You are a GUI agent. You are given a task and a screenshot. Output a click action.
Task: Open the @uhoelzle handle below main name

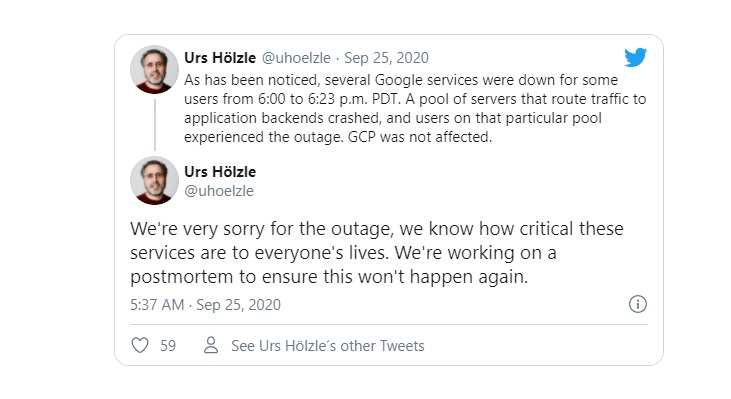219,191
